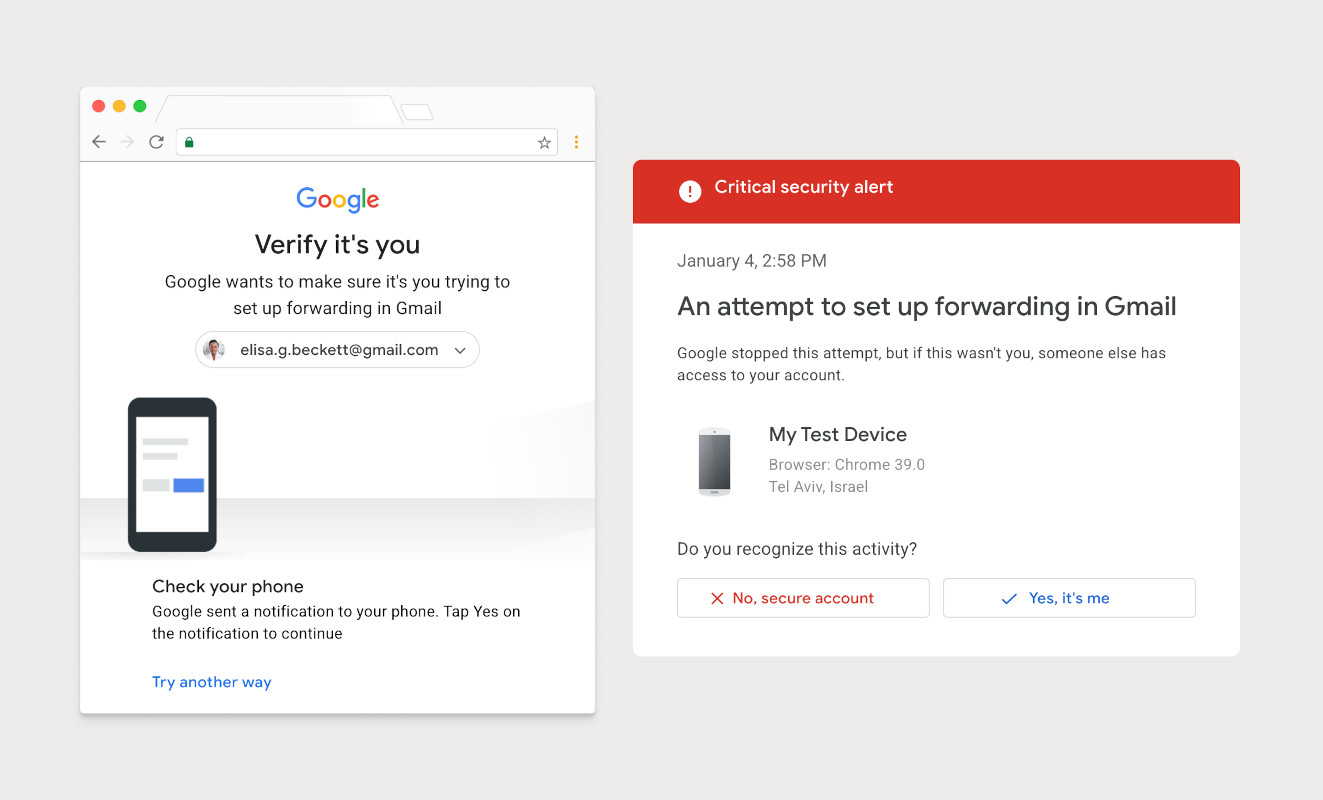Viewport: 1323px width, 800px height.
Task: Click the My Test Device name
Action: pos(838,434)
